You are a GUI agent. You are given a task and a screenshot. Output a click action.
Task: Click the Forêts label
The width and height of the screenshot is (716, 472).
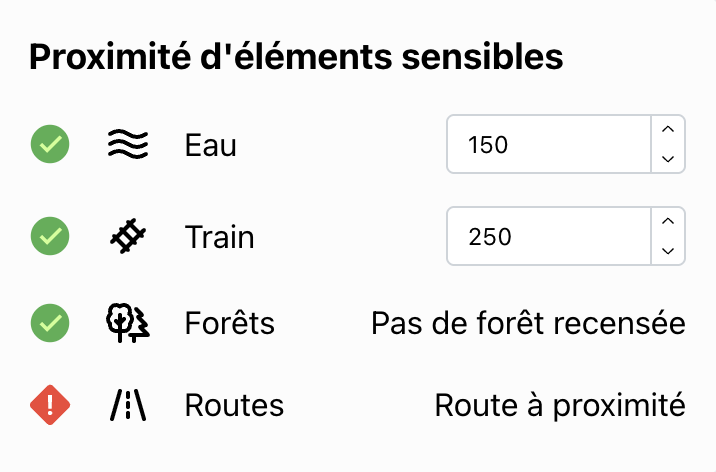click(x=230, y=323)
